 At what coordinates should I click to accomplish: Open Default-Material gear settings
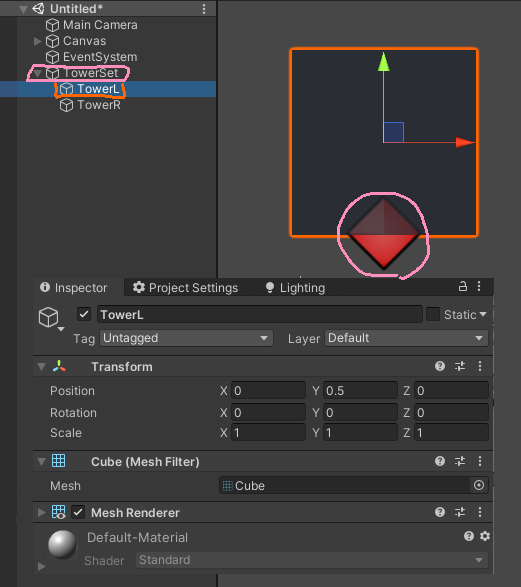point(485,536)
